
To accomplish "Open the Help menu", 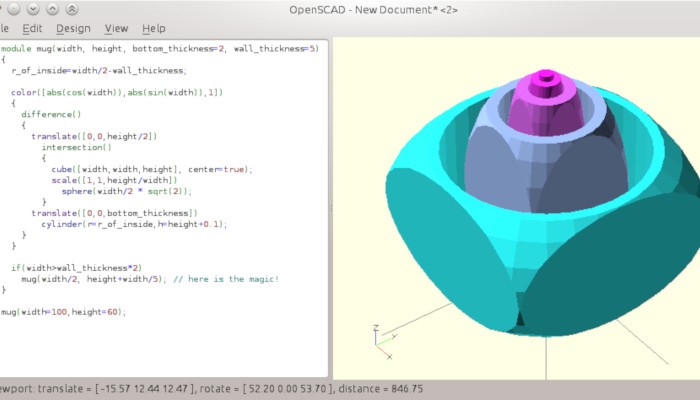I will click(154, 29).
